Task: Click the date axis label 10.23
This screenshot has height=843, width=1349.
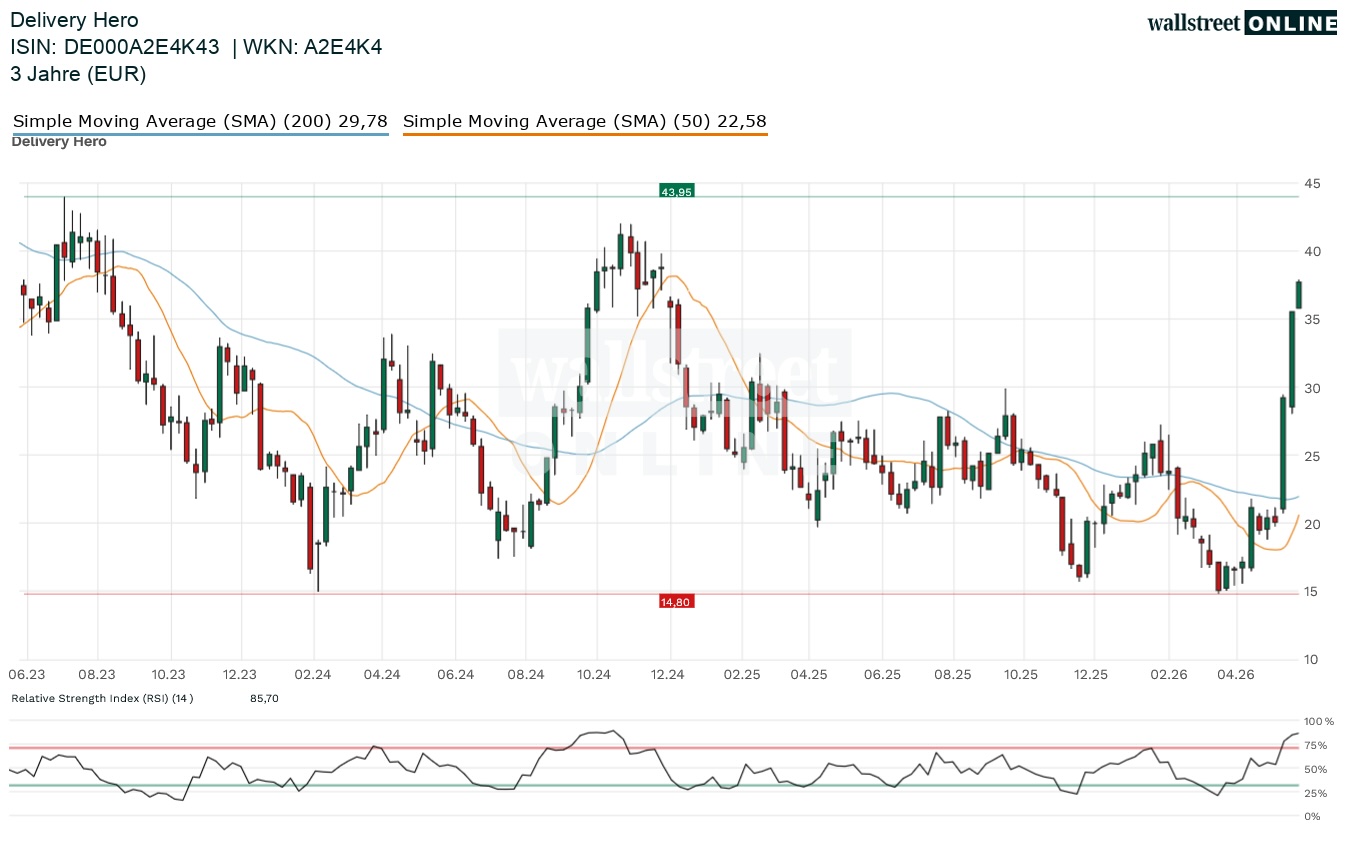Action: point(169,675)
